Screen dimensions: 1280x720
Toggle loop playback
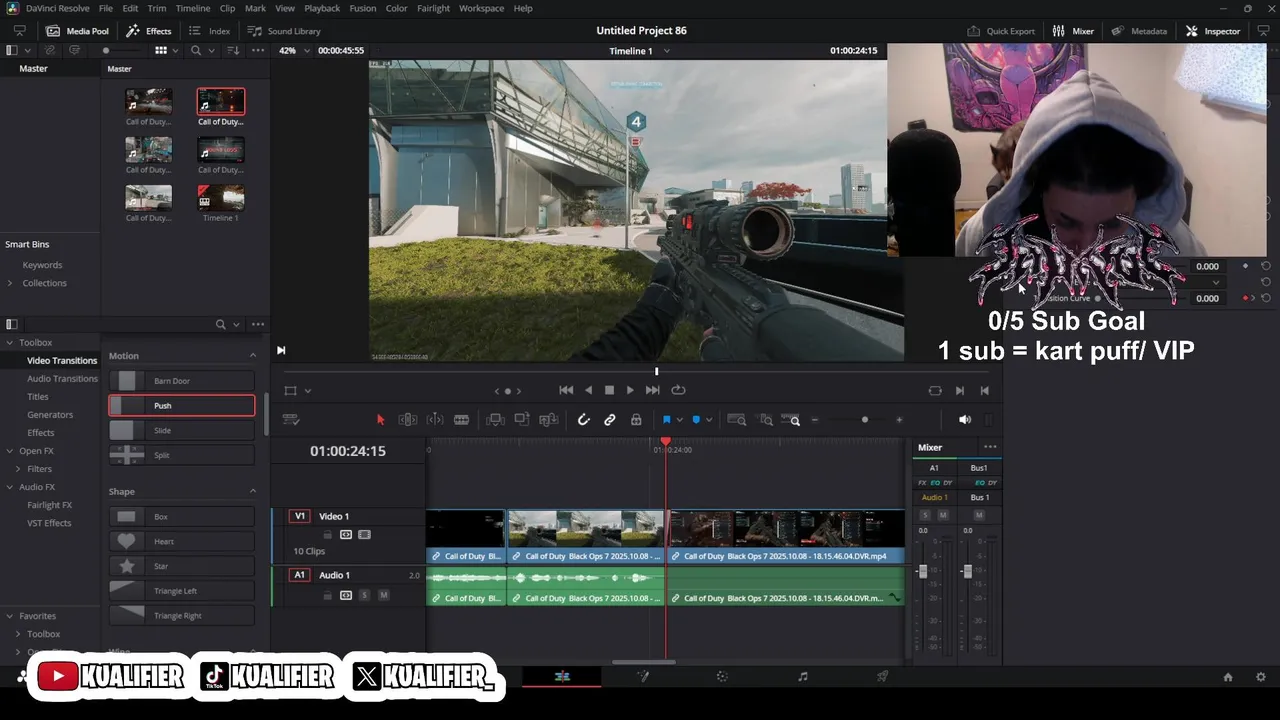[x=679, y=390]
